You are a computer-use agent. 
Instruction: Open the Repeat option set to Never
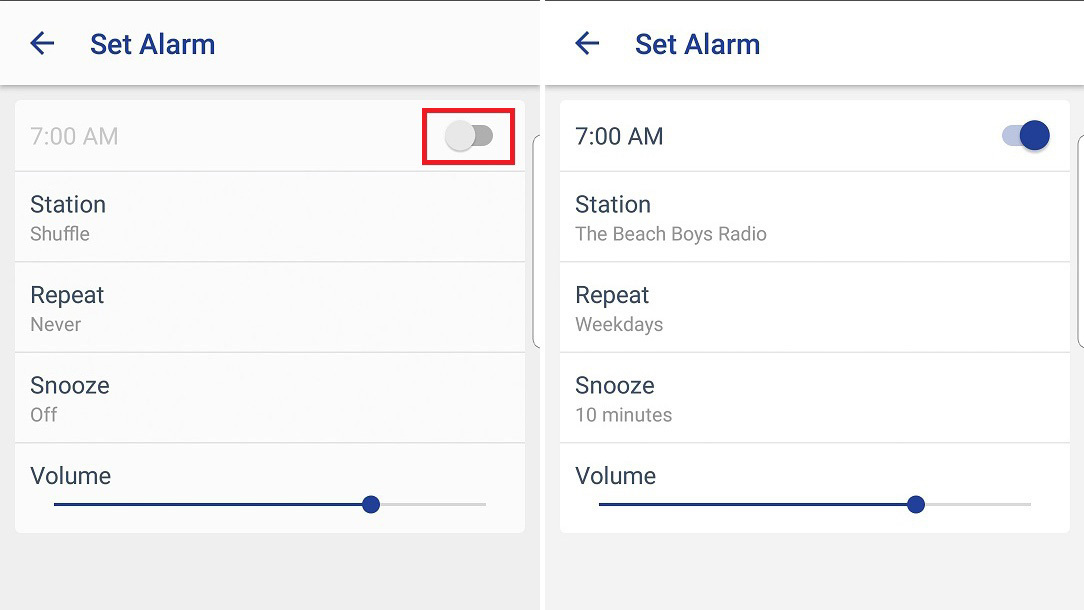point(270,308)
